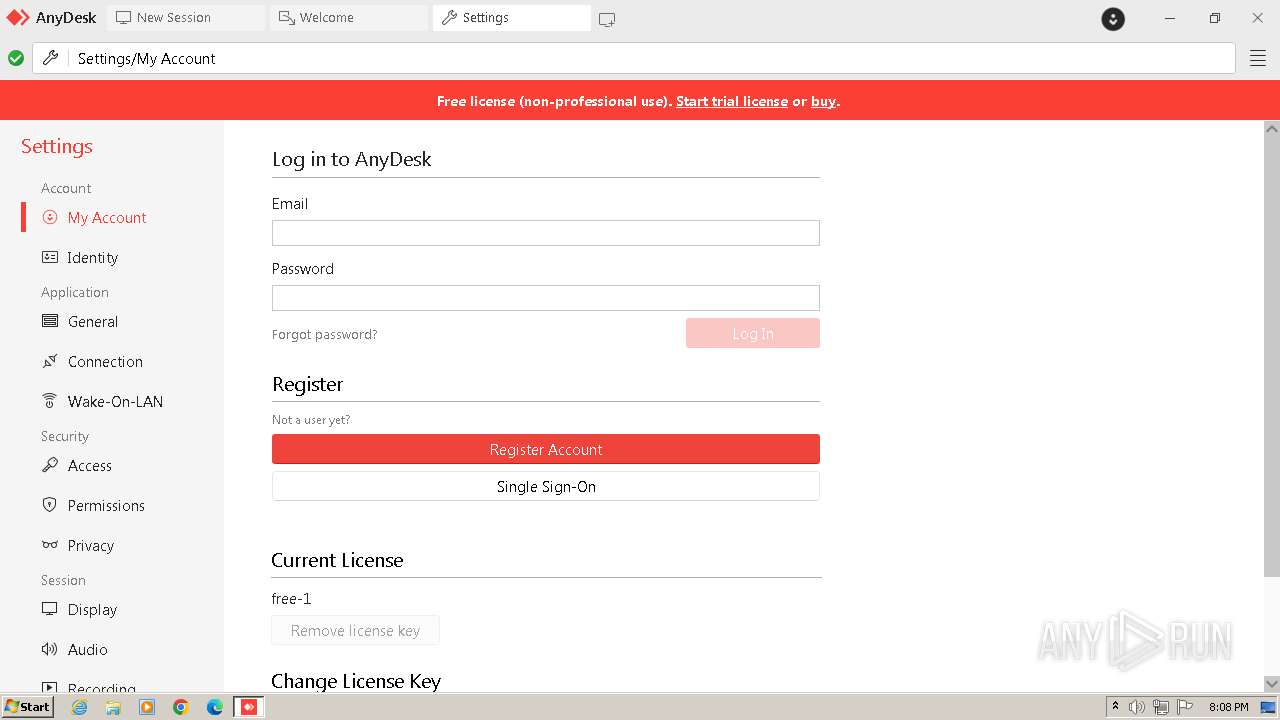The height and width of the screenshot is (720, 1280).
Task: Open the media player taskbar icon
Action: [x=147, y=707]
